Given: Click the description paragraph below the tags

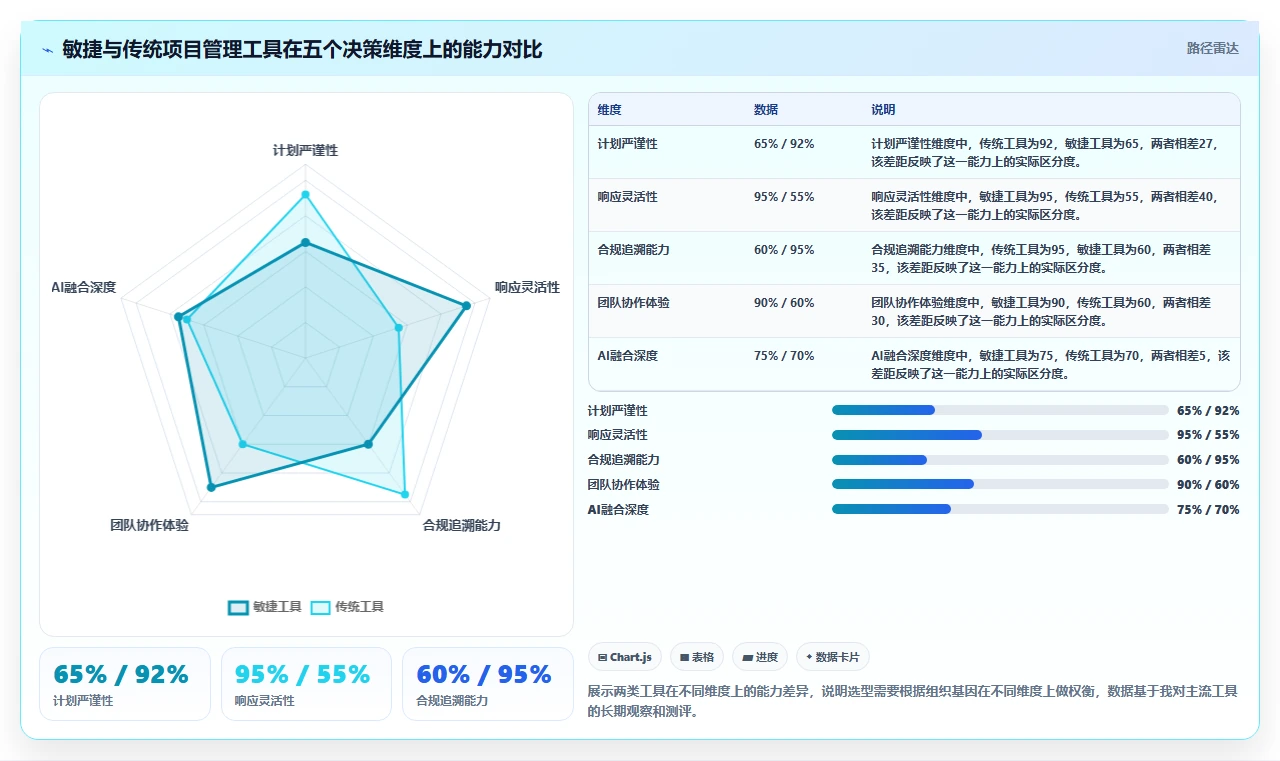Looking at the screenshot, I should coord(913,702).
